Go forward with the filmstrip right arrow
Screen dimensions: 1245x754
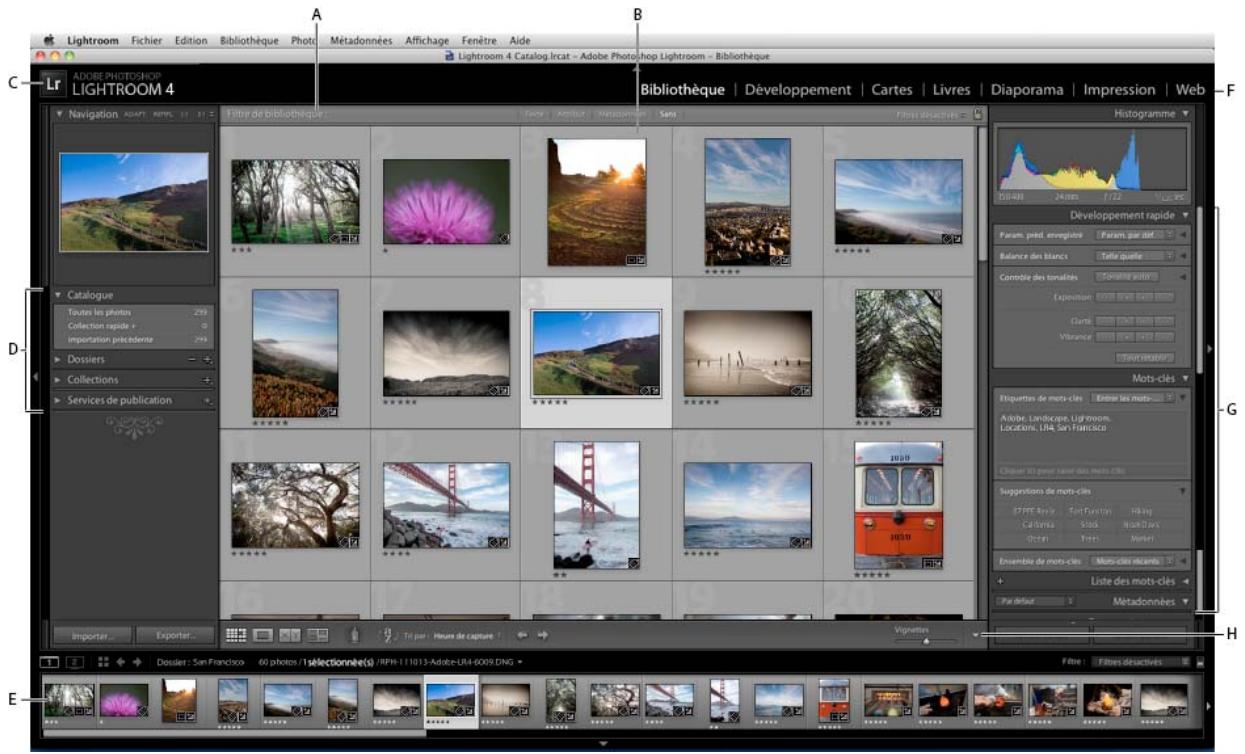point(137,662)
